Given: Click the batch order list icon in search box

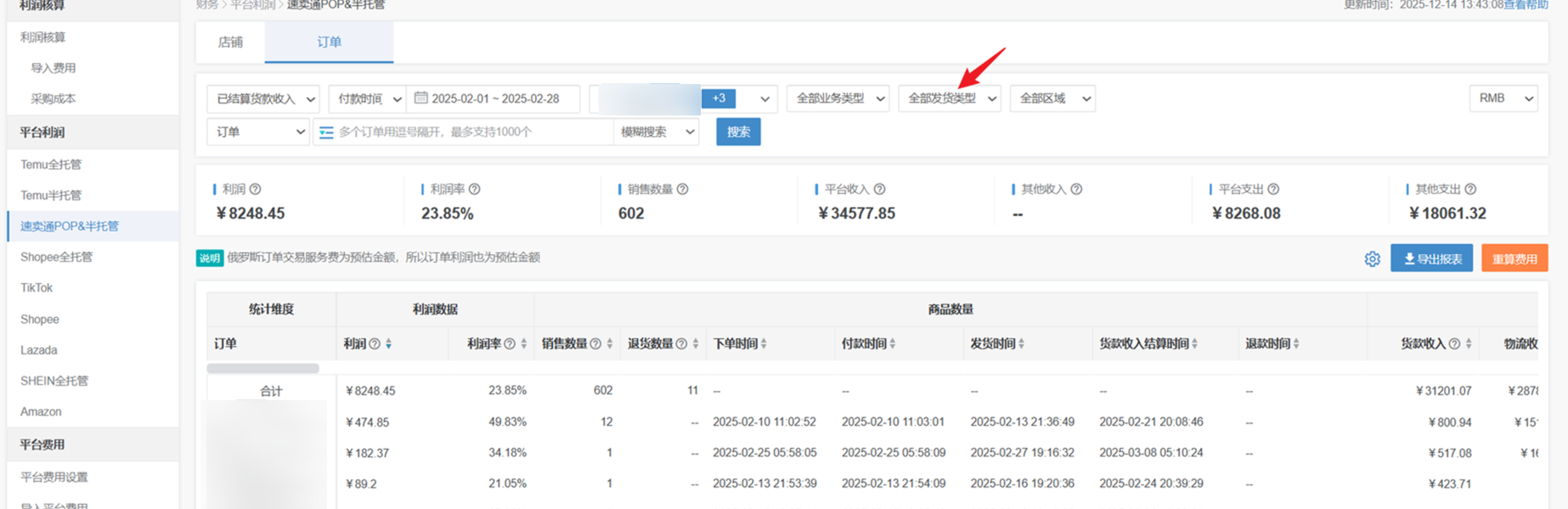Looking at the screenshot, I should click(326, 133).
